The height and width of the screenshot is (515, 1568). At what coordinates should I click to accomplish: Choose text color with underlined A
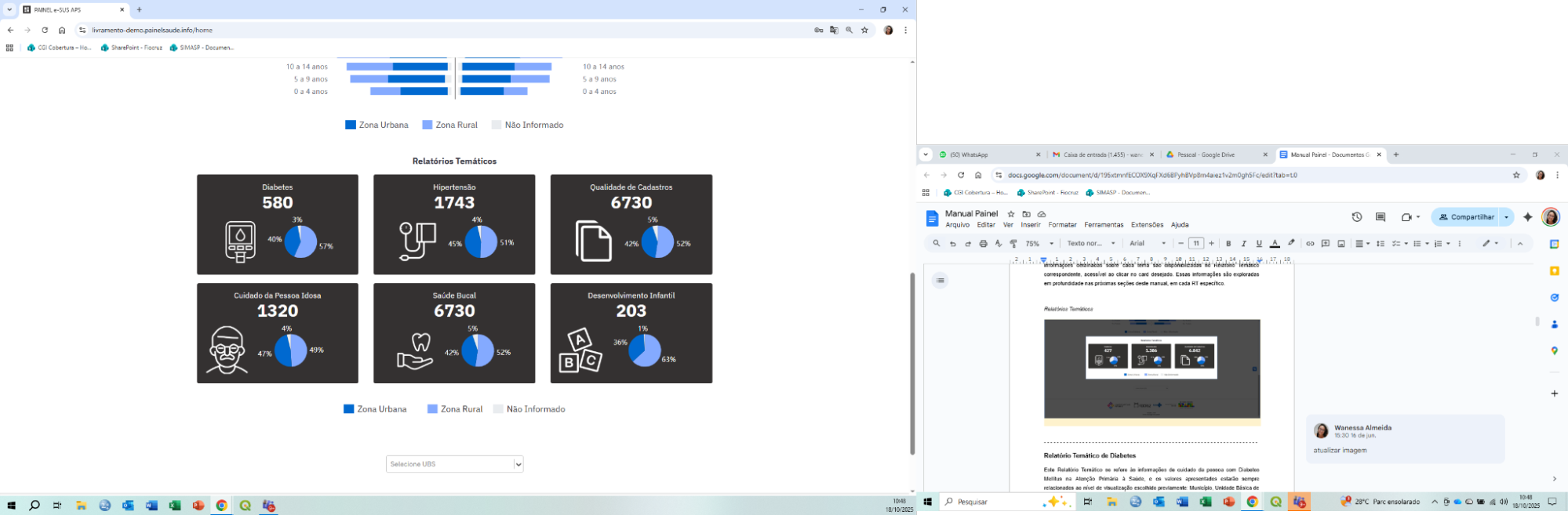click(x=1275, y=244)
